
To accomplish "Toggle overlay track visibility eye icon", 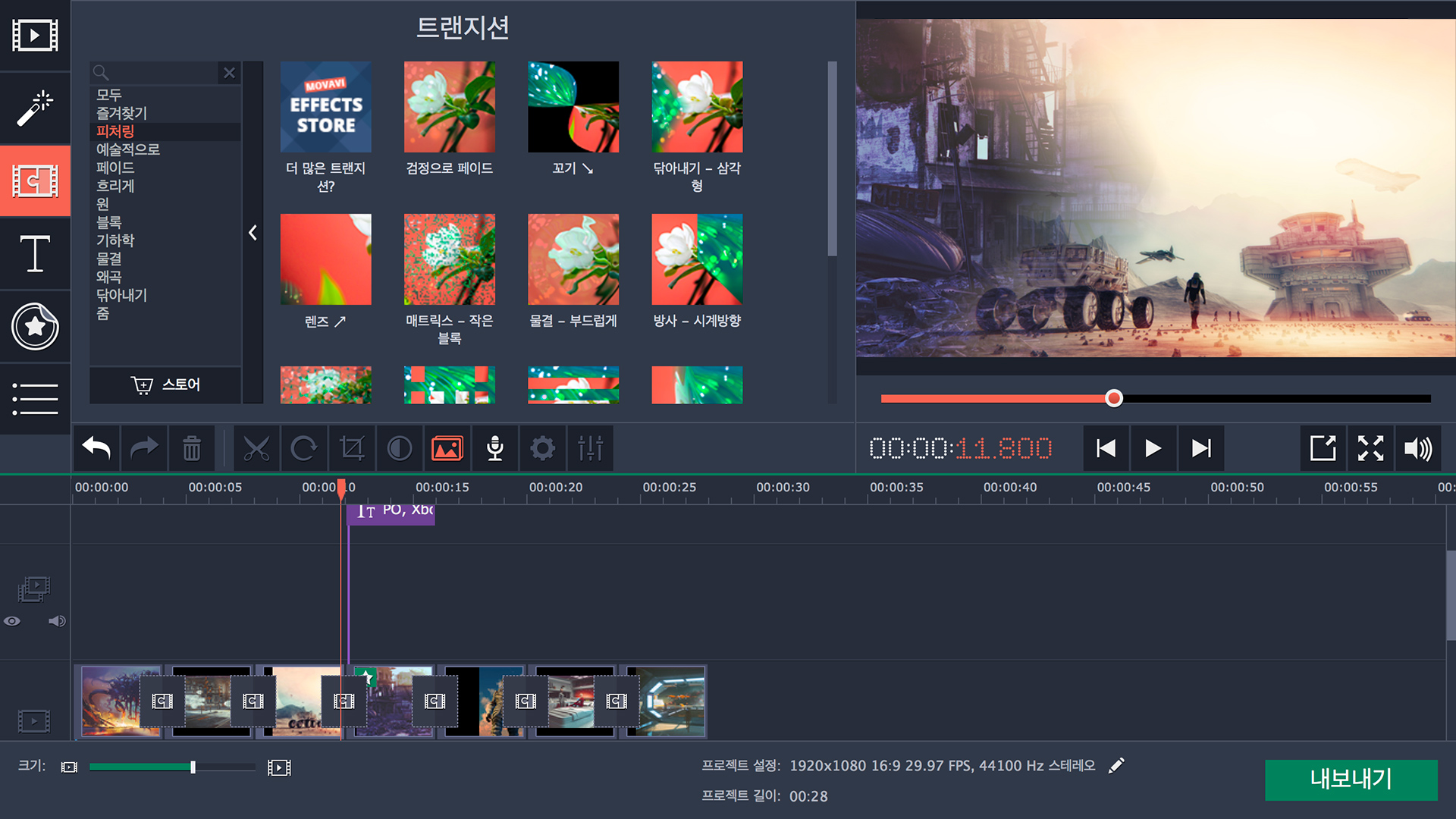I will pos(12,621).
